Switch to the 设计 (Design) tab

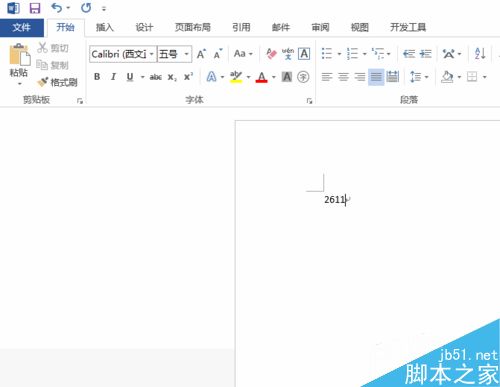(x=144, y=27)
